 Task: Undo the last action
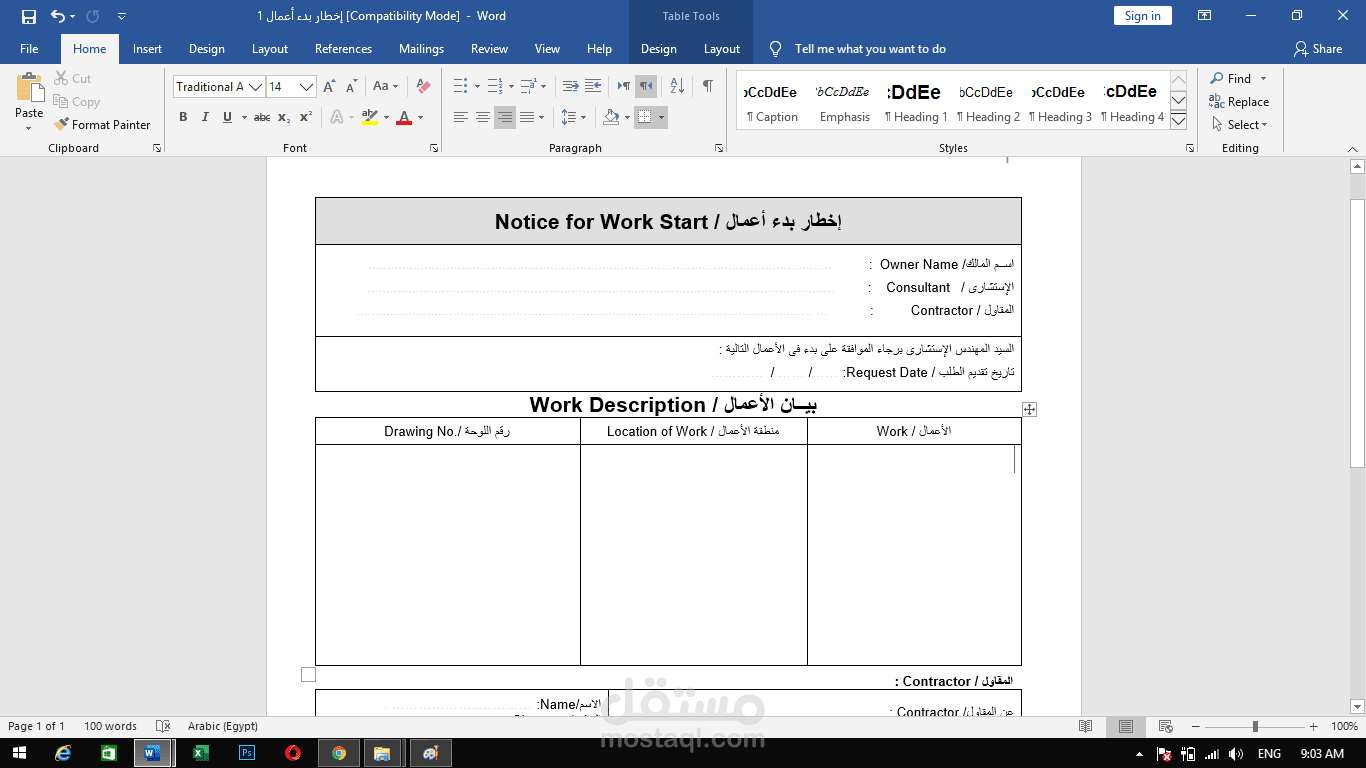point(57,16)
